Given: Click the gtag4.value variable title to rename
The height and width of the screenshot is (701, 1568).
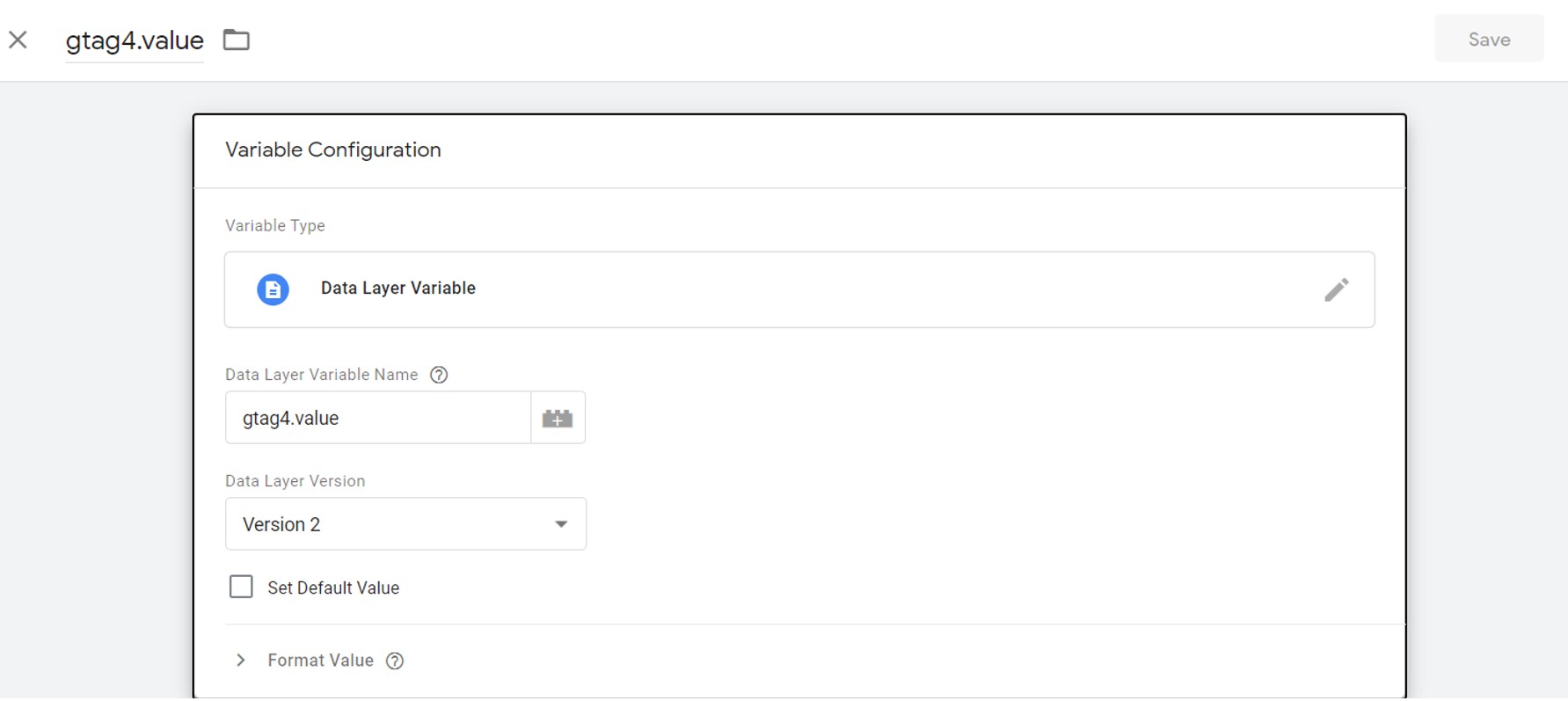Looking at the screenshot, I should (x=135, y=40).
